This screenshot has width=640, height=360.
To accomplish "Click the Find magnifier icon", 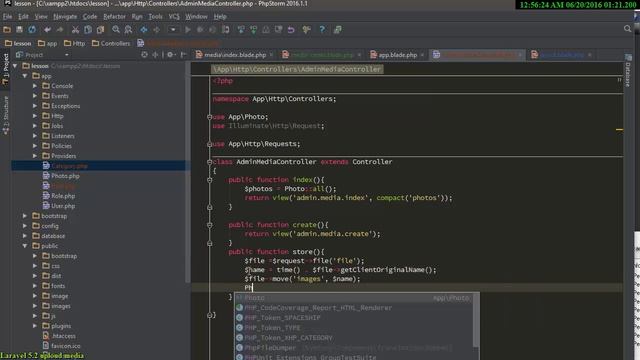I will [116, 29].
